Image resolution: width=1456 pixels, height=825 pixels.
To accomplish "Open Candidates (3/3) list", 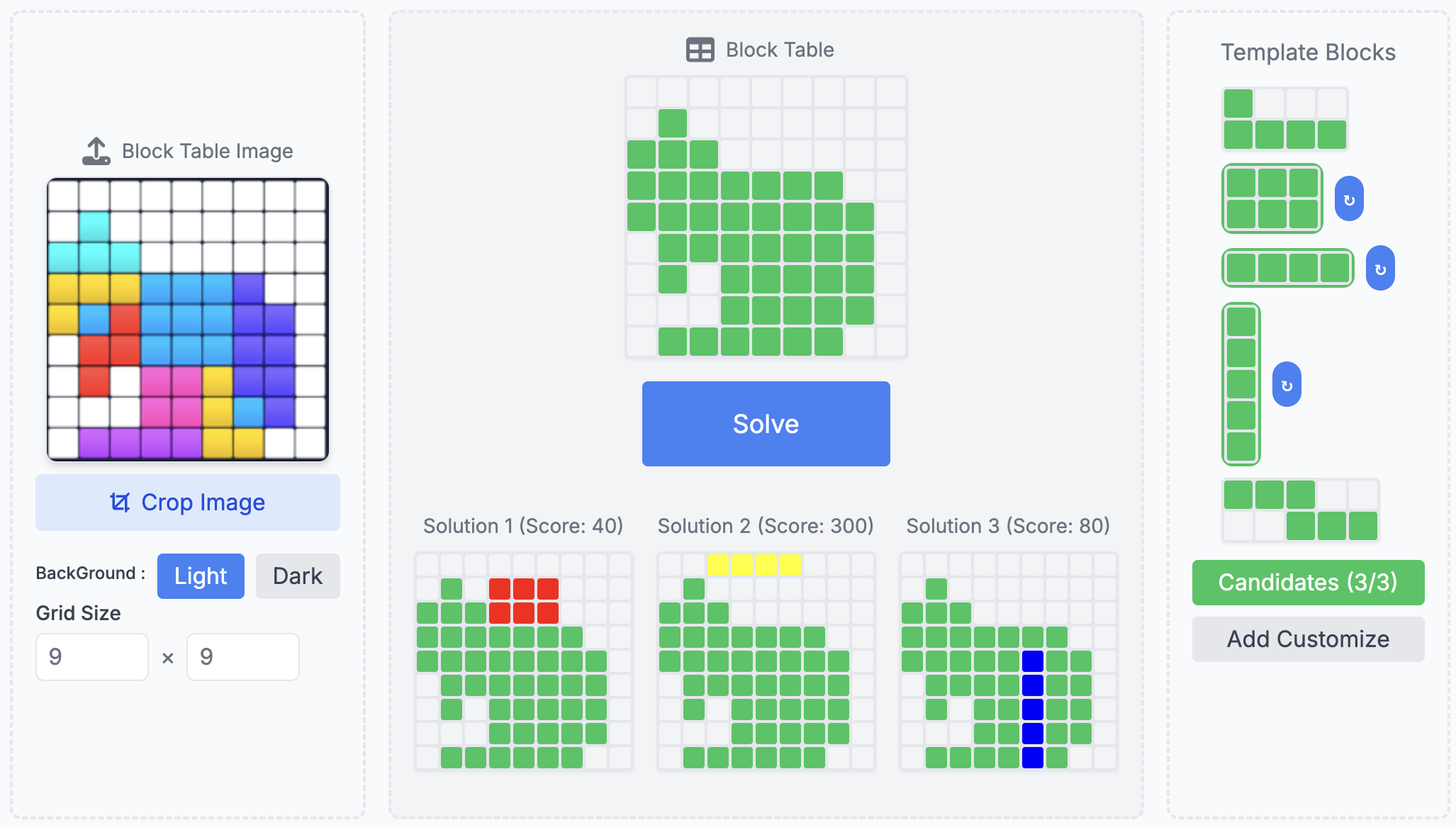I will tap(1308, 583).
